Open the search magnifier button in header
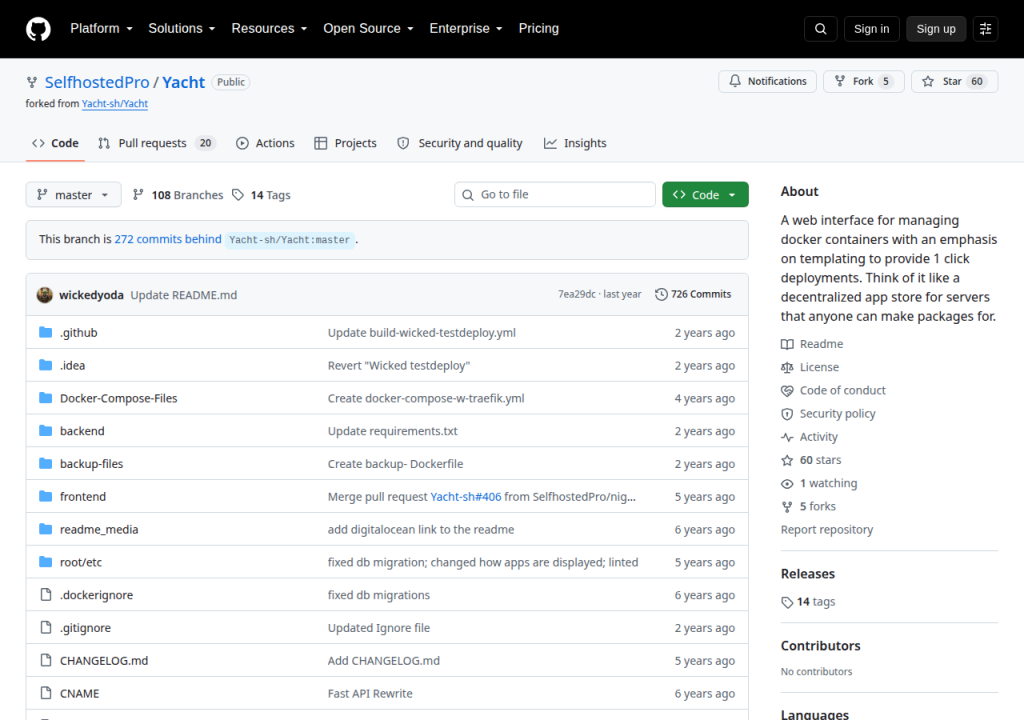The image size is (1024, 720). click(x=820, y=29)
